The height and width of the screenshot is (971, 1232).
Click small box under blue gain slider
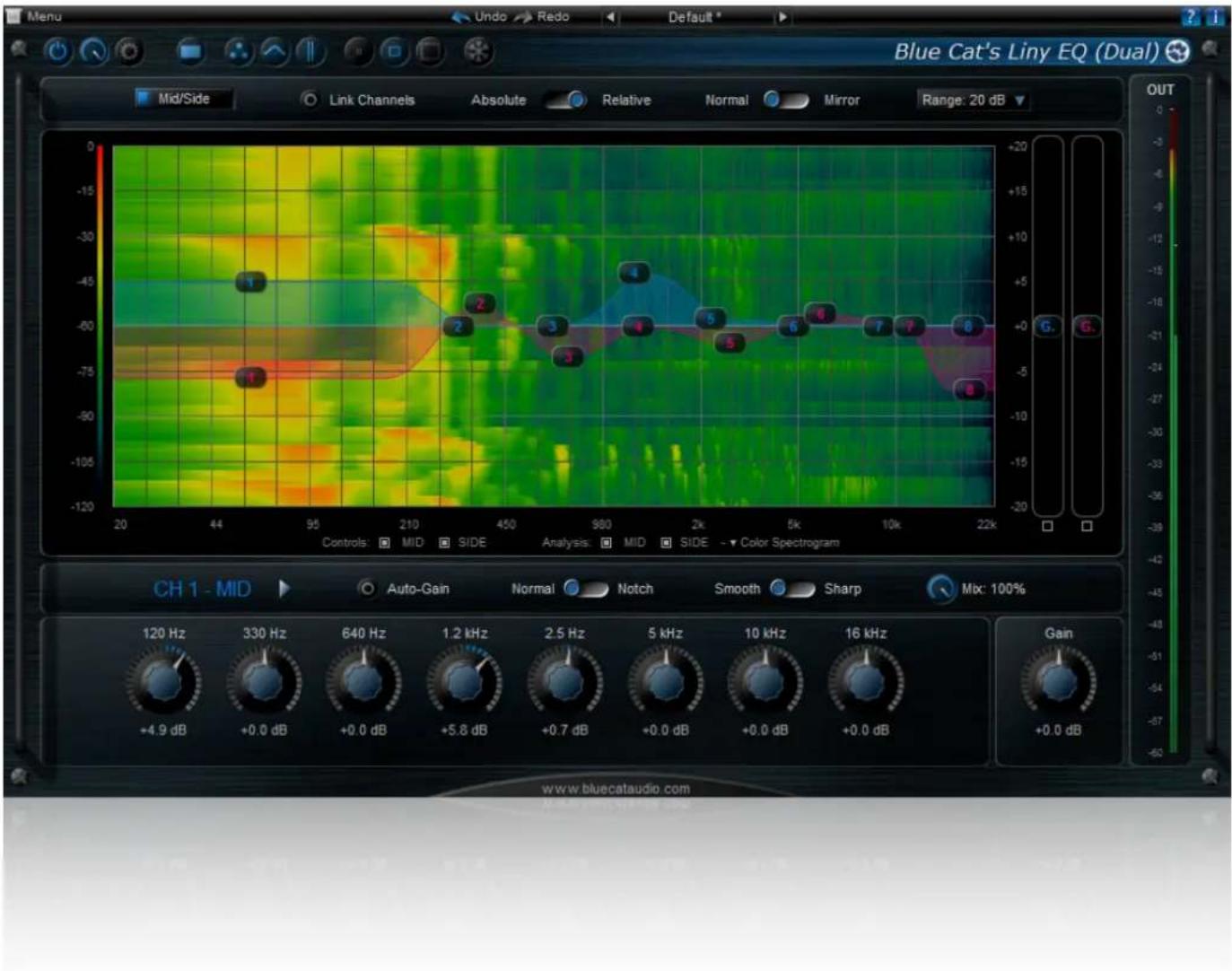(1047, 527)
